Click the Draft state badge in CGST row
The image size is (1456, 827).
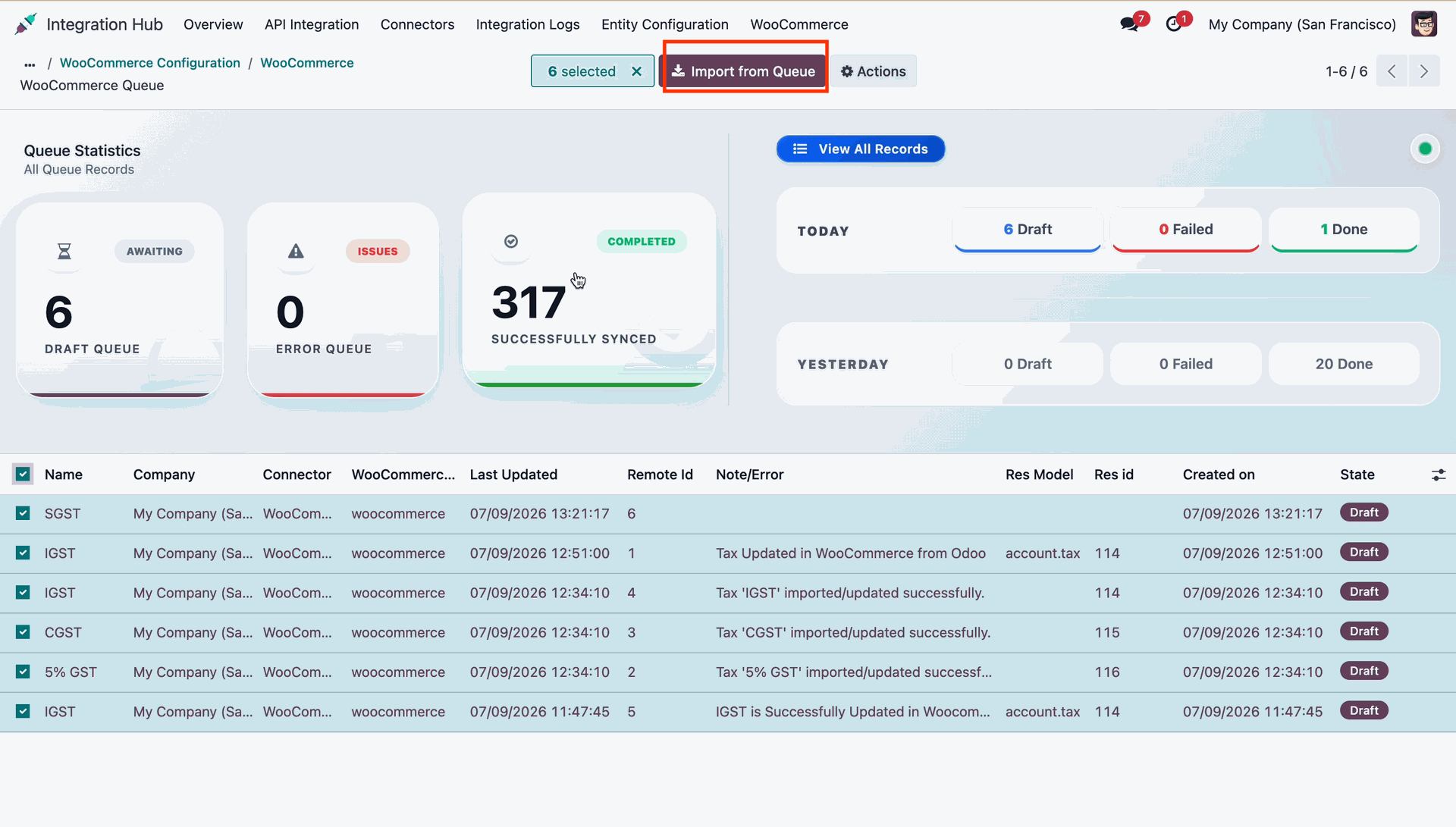click(1363, 631)
